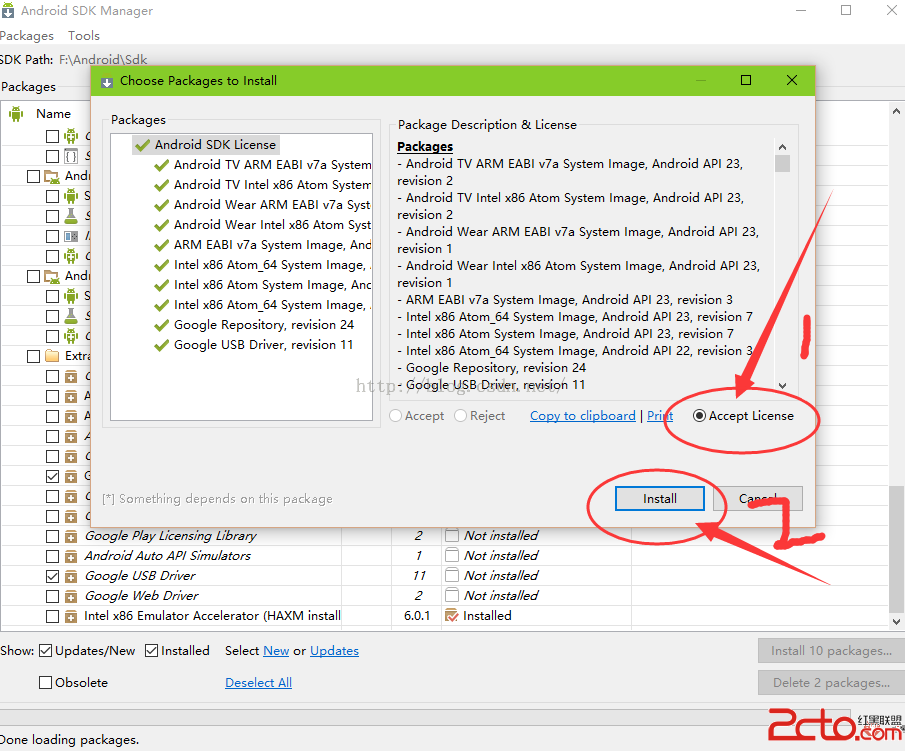Viewport: 905px width, 751px height.
Task: Click the main list scroll down arrow
Action: click(x=896, y=622)
